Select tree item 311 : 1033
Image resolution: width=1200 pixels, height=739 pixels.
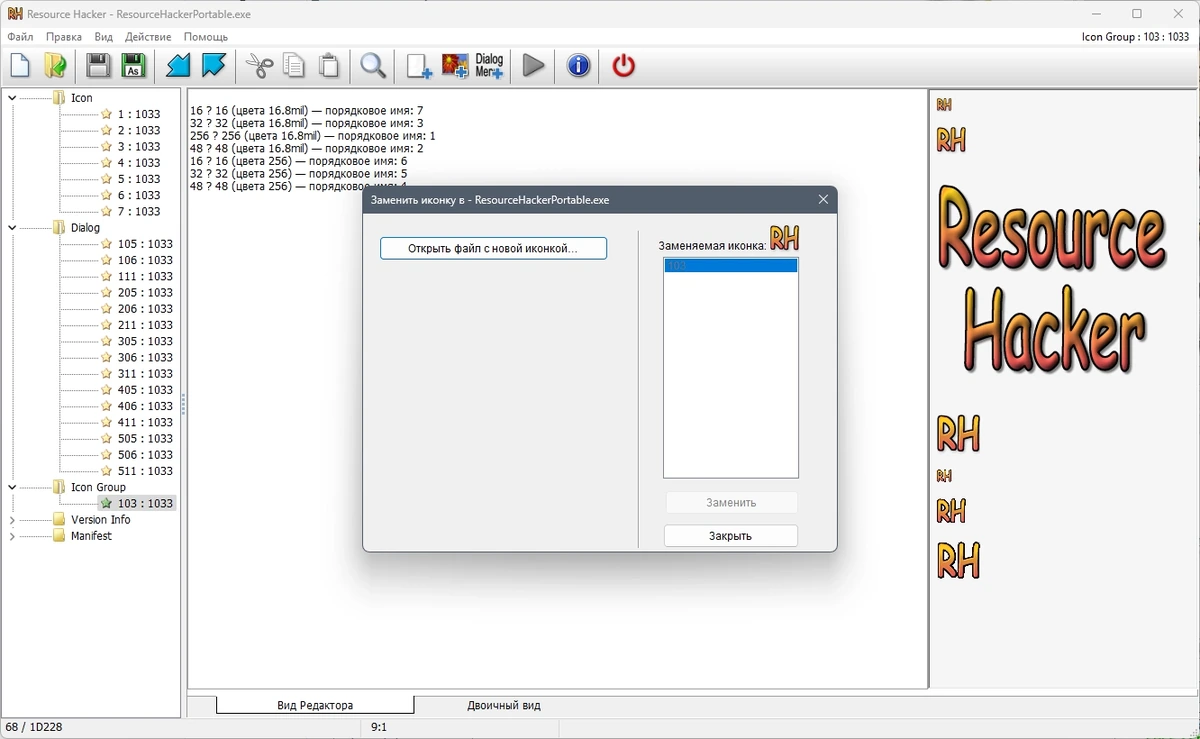point(145,374)
